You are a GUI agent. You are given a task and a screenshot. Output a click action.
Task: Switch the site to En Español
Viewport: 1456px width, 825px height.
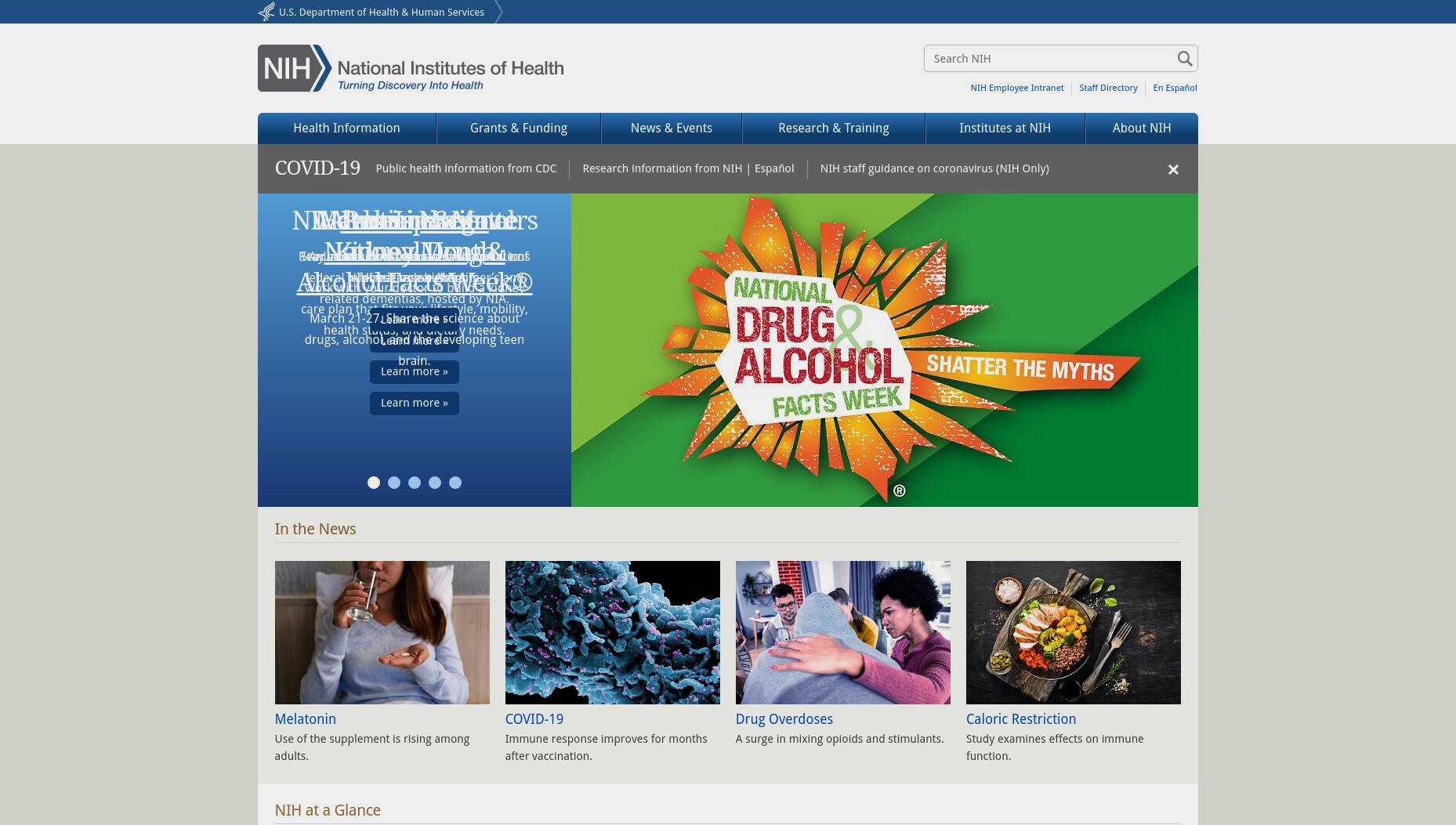click(x=1175, y=88)
